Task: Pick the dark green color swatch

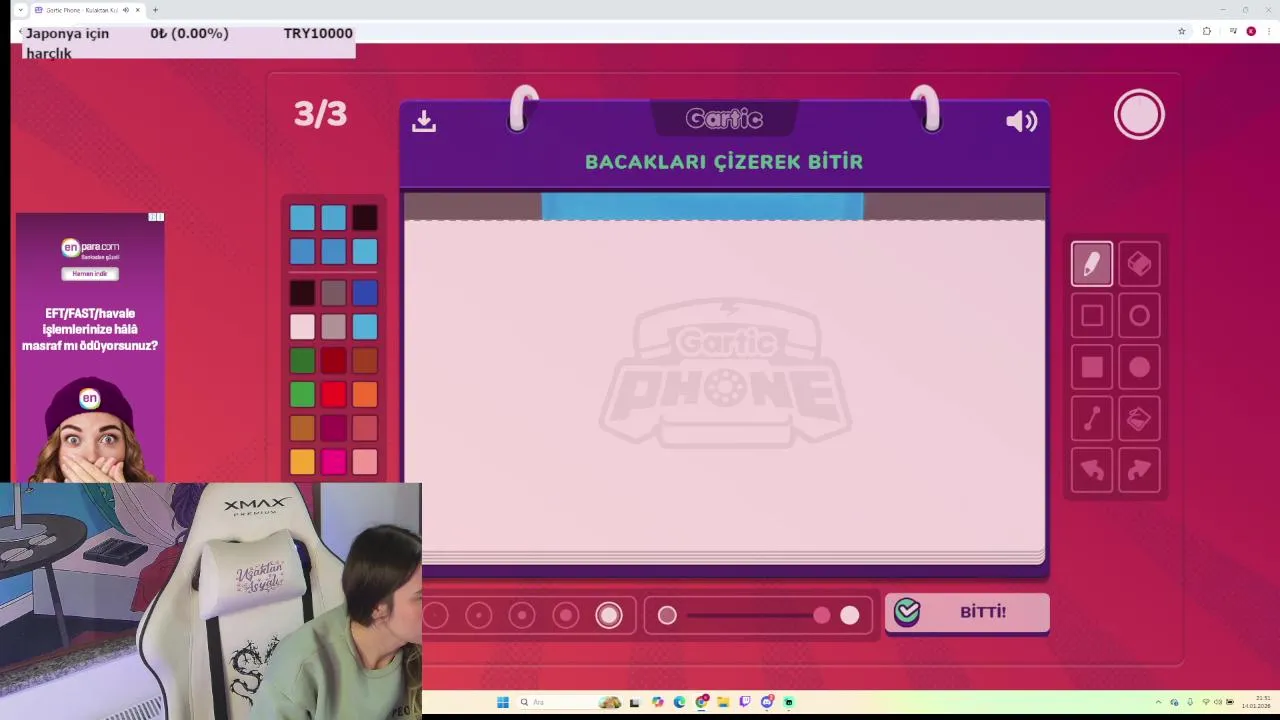Action: 302,360
